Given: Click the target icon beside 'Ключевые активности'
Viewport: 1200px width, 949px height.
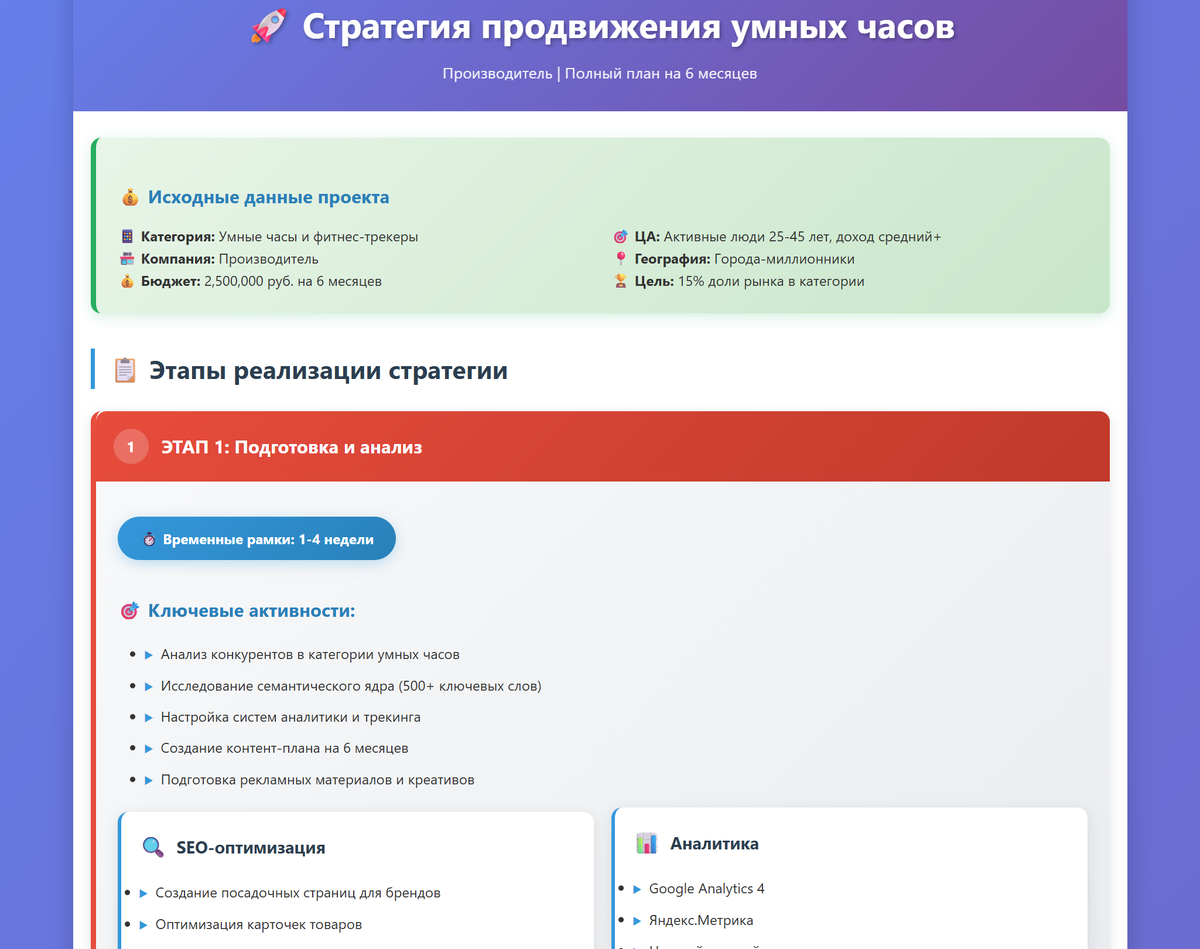Looking at the screenshot, I should coord(129,610).
